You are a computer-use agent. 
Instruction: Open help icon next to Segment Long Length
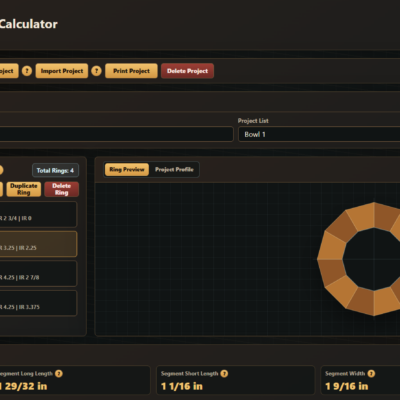[59, 374]
